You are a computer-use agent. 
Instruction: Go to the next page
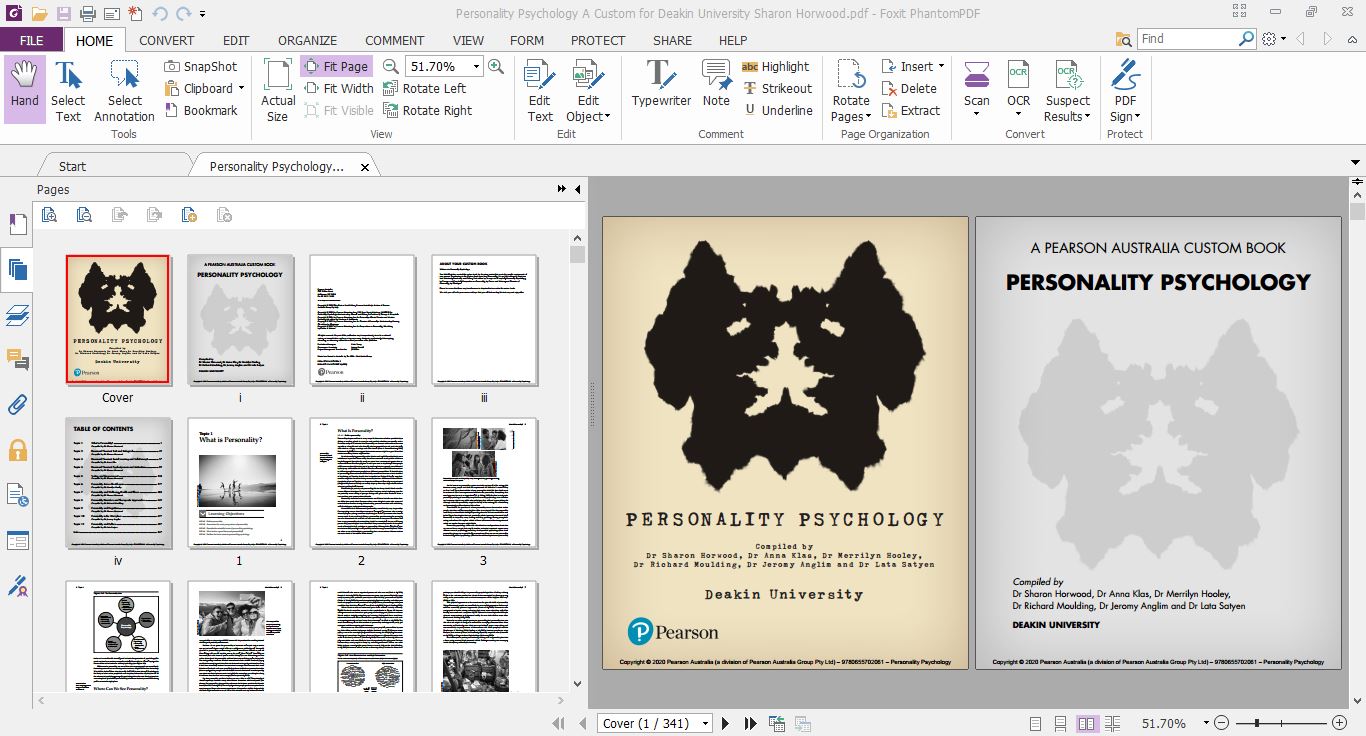(x=725, y=723)
